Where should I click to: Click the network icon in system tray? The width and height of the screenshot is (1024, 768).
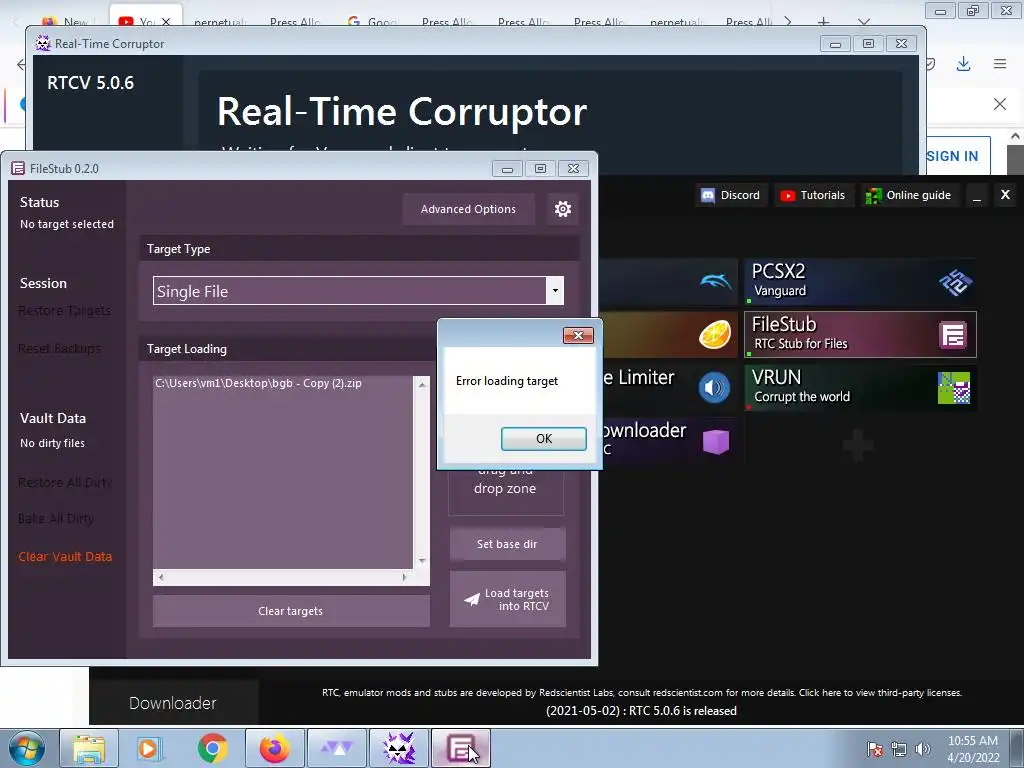pyautogui.click(x=899, y=749)
